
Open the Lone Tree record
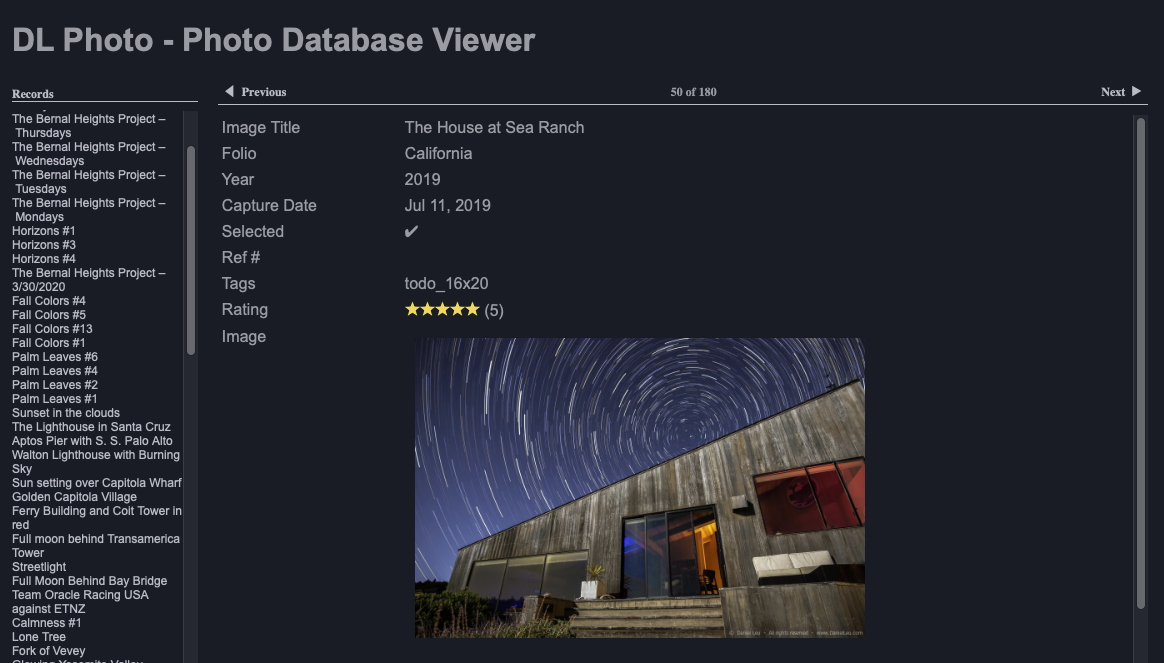39,637
